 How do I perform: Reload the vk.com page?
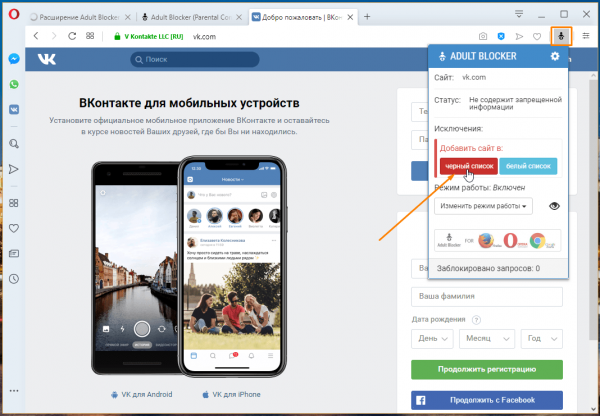[72, 36]
